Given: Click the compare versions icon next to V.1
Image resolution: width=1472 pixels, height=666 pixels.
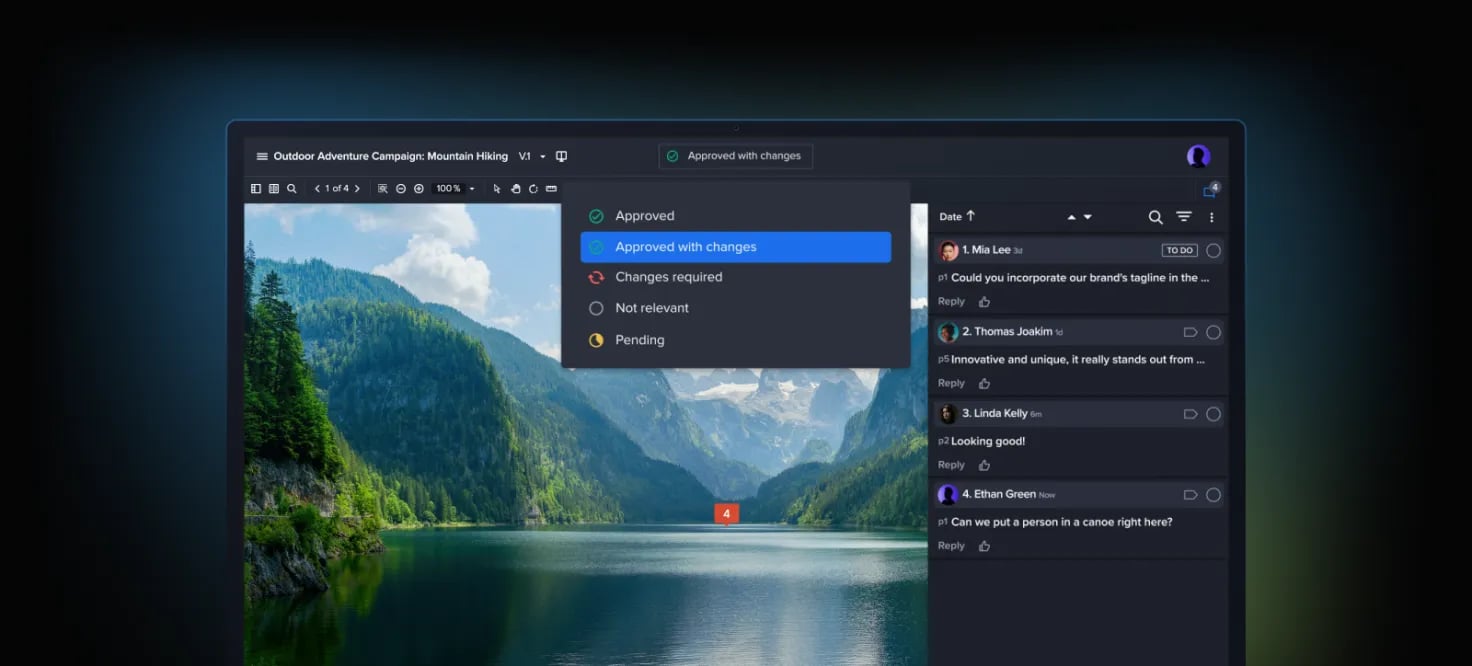Looking at the screenshot, I should (x=561, y=156).
